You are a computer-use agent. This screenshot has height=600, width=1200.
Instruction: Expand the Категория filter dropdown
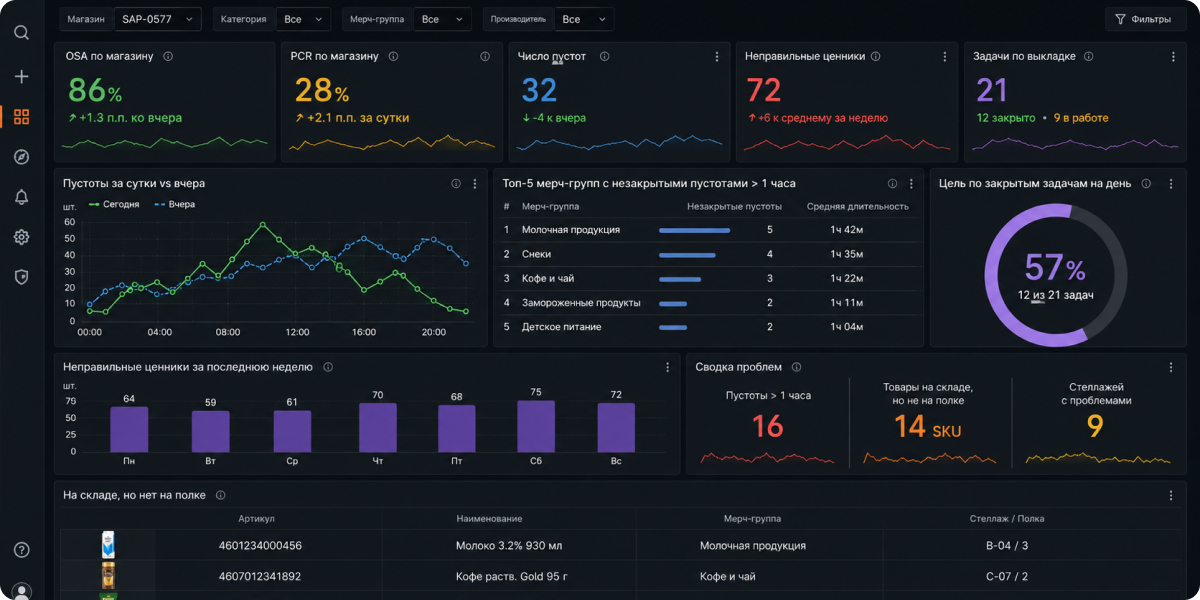[304, 19]
